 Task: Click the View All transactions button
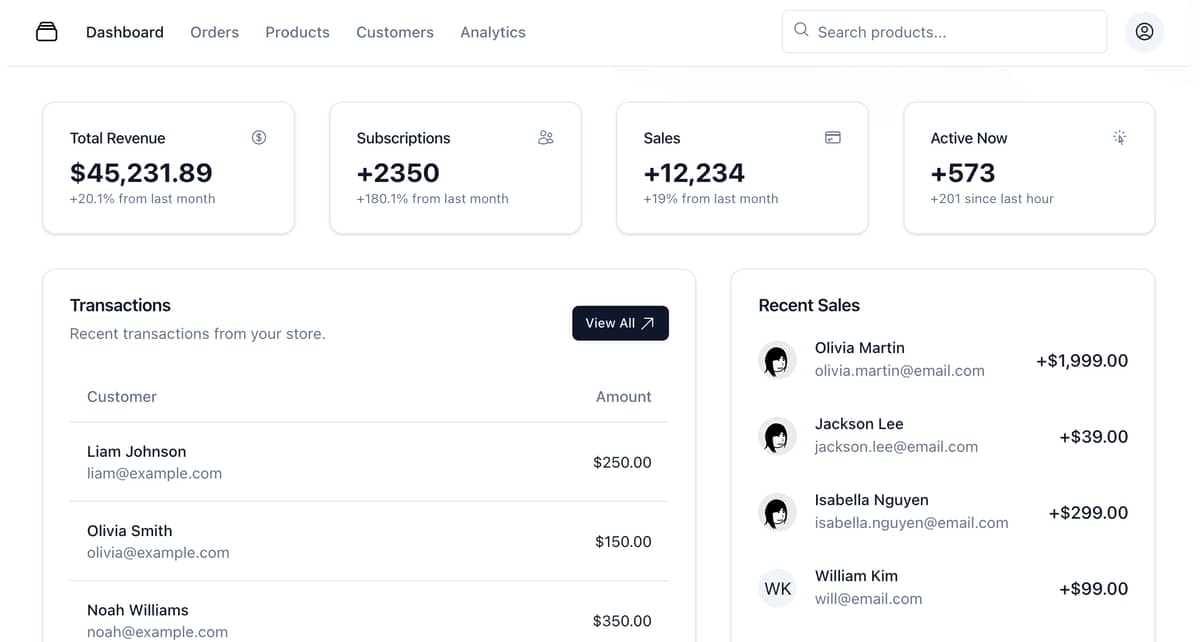point(620,323)
